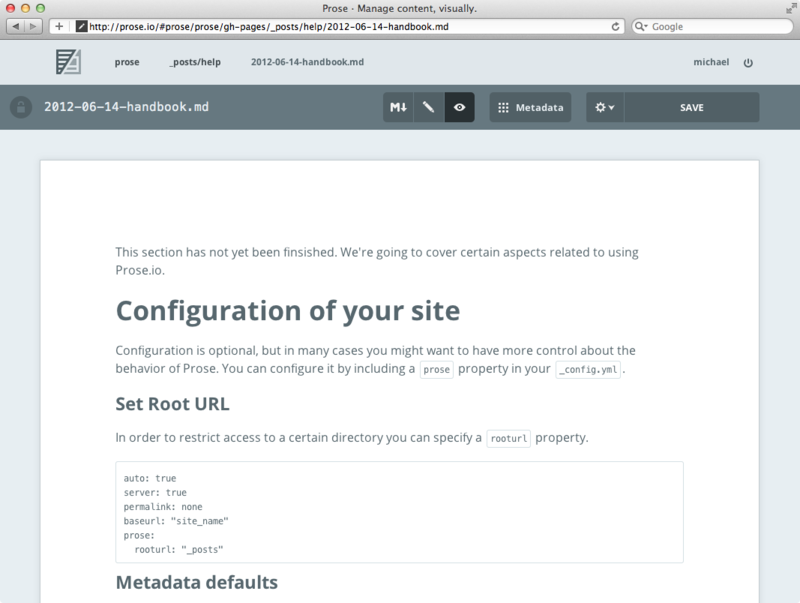Click the site favicon in address bar

(81, 27)
